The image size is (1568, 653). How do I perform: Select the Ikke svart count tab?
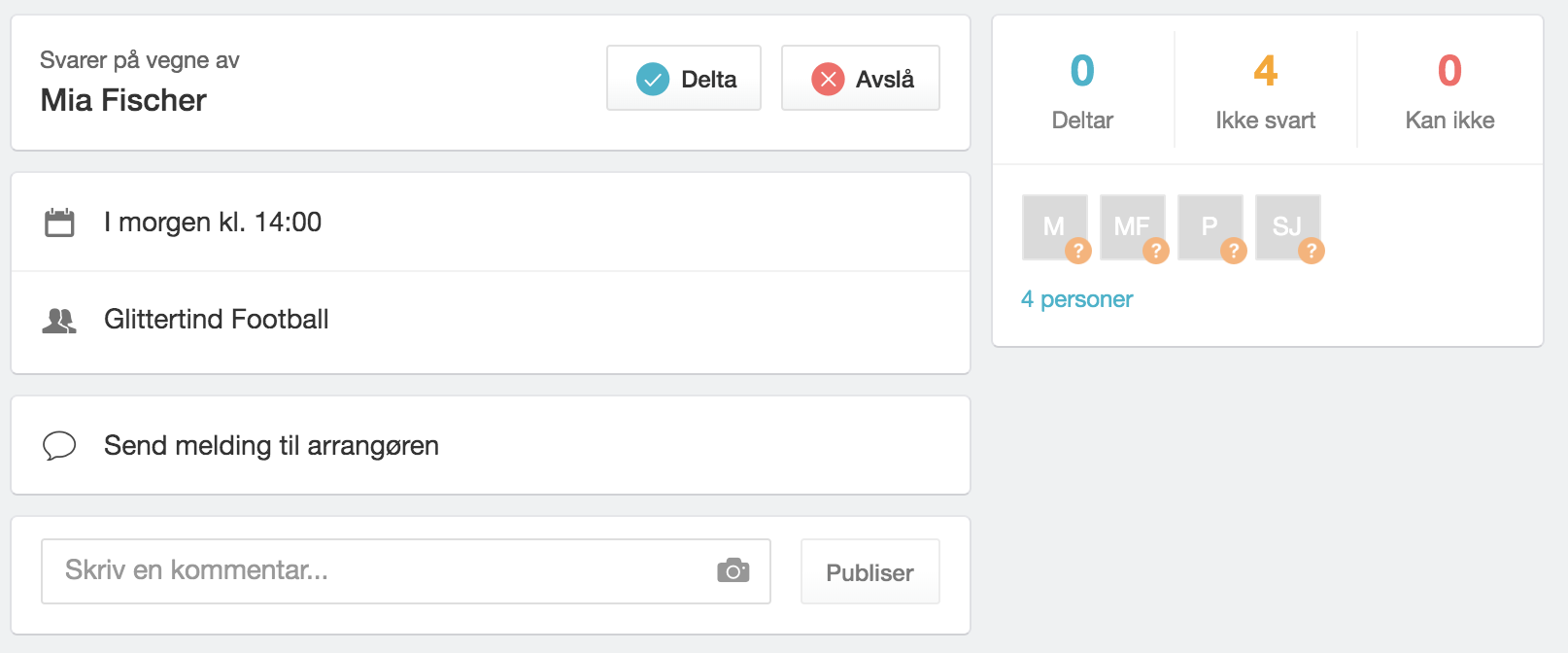pos(1266,90)
